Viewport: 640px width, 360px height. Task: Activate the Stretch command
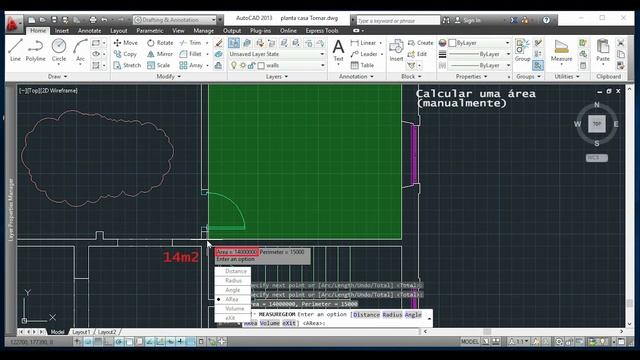click(x=127, y=65)
